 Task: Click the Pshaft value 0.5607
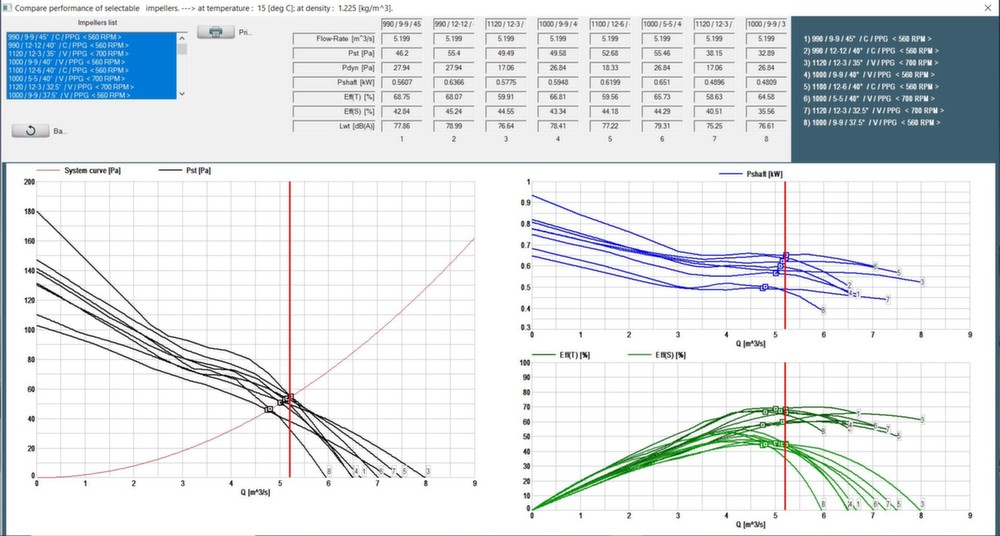[x=402, y=83]
